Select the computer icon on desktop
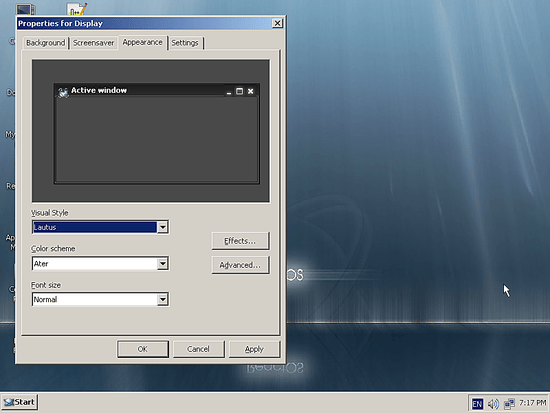This screenshot has width=550, height=413. (x=26, y=9)
